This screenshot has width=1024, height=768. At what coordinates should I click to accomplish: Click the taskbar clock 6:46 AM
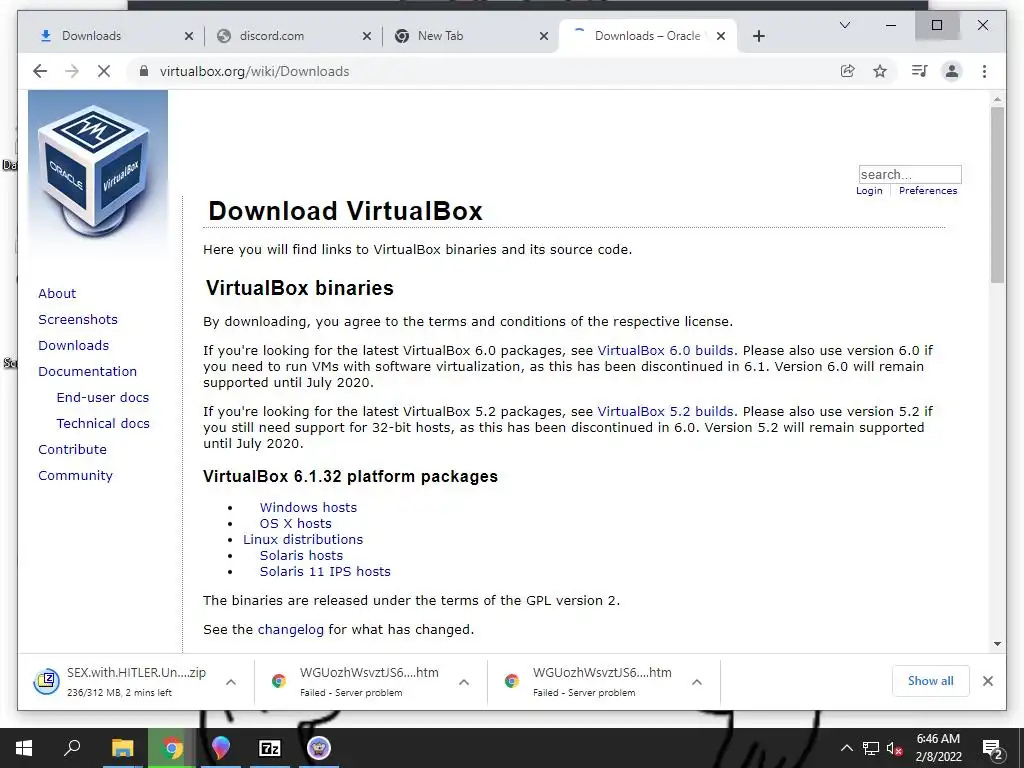[x=938, y=739]
